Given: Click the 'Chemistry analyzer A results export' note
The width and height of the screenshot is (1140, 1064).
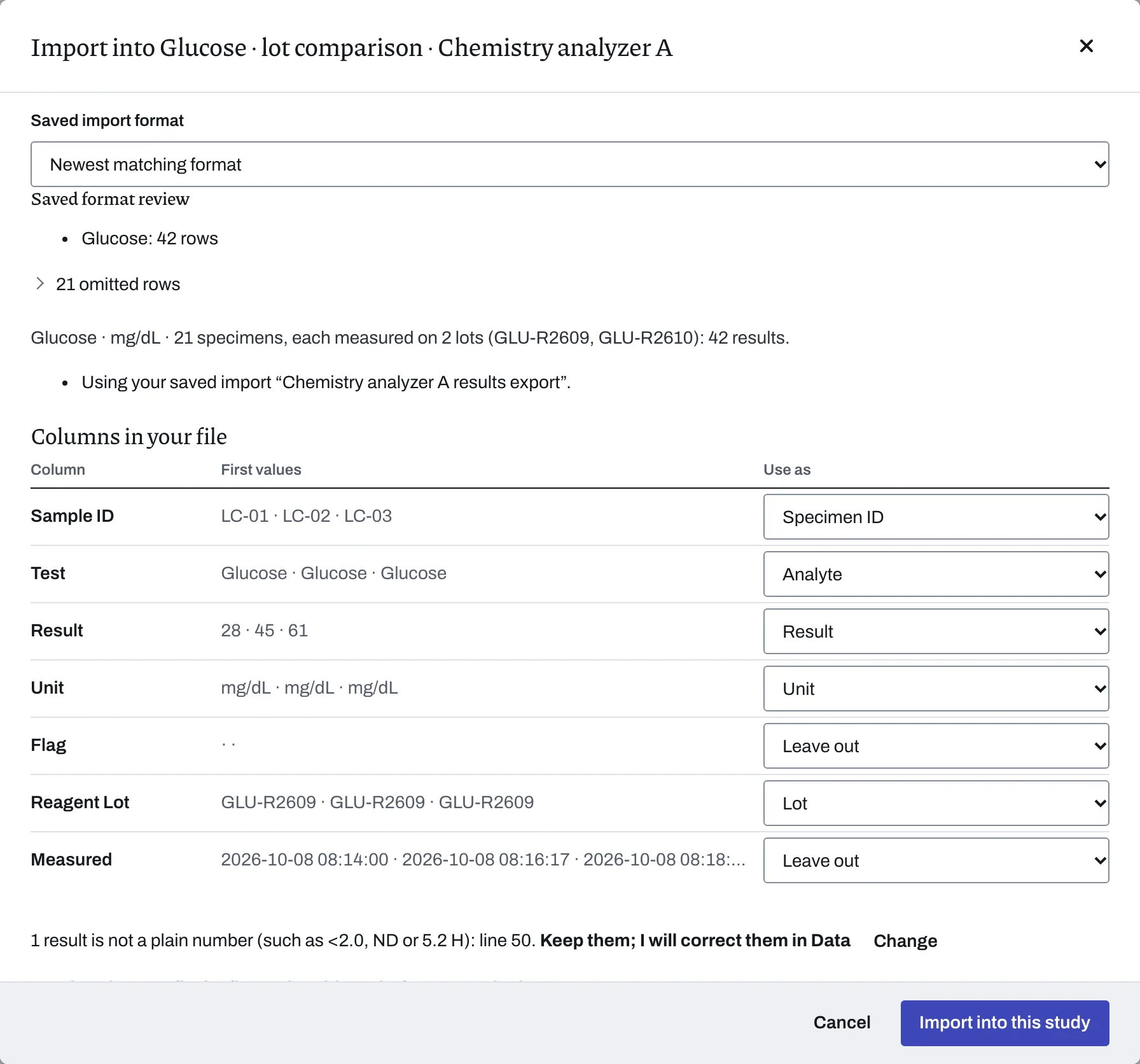Looking at the screenshot, I should [326, 382].
